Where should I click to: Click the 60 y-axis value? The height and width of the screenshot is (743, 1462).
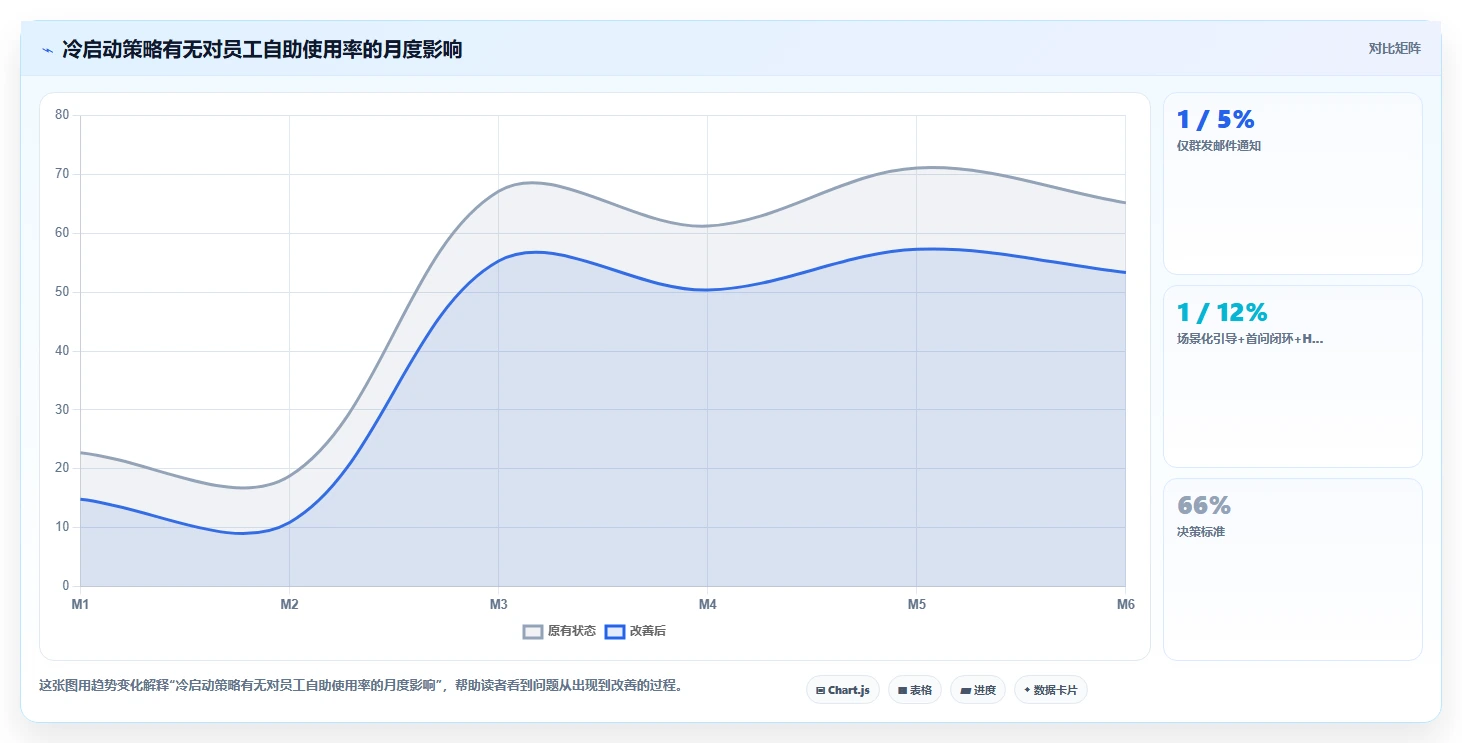62,233
